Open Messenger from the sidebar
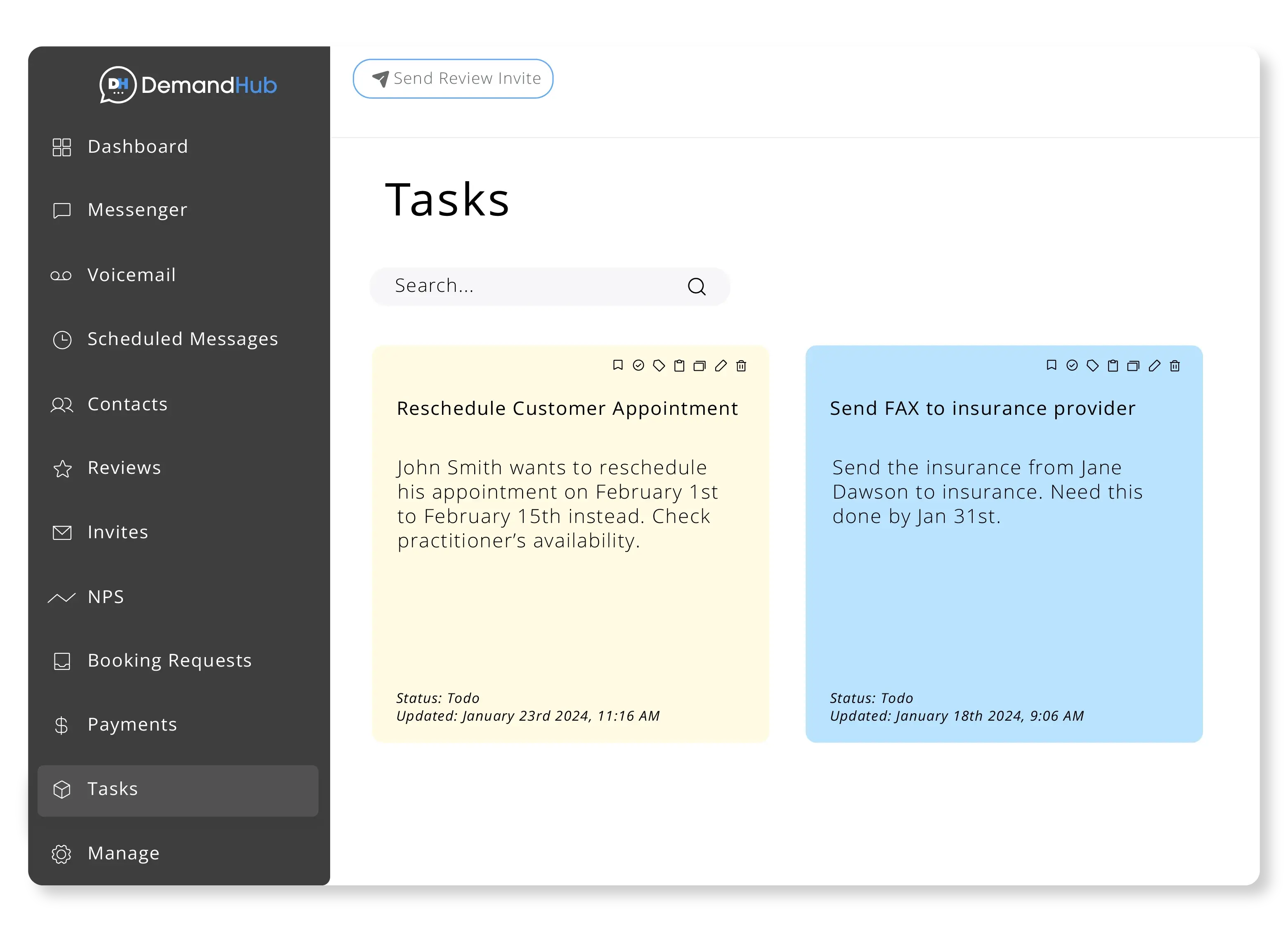 (x=137, y=210)
